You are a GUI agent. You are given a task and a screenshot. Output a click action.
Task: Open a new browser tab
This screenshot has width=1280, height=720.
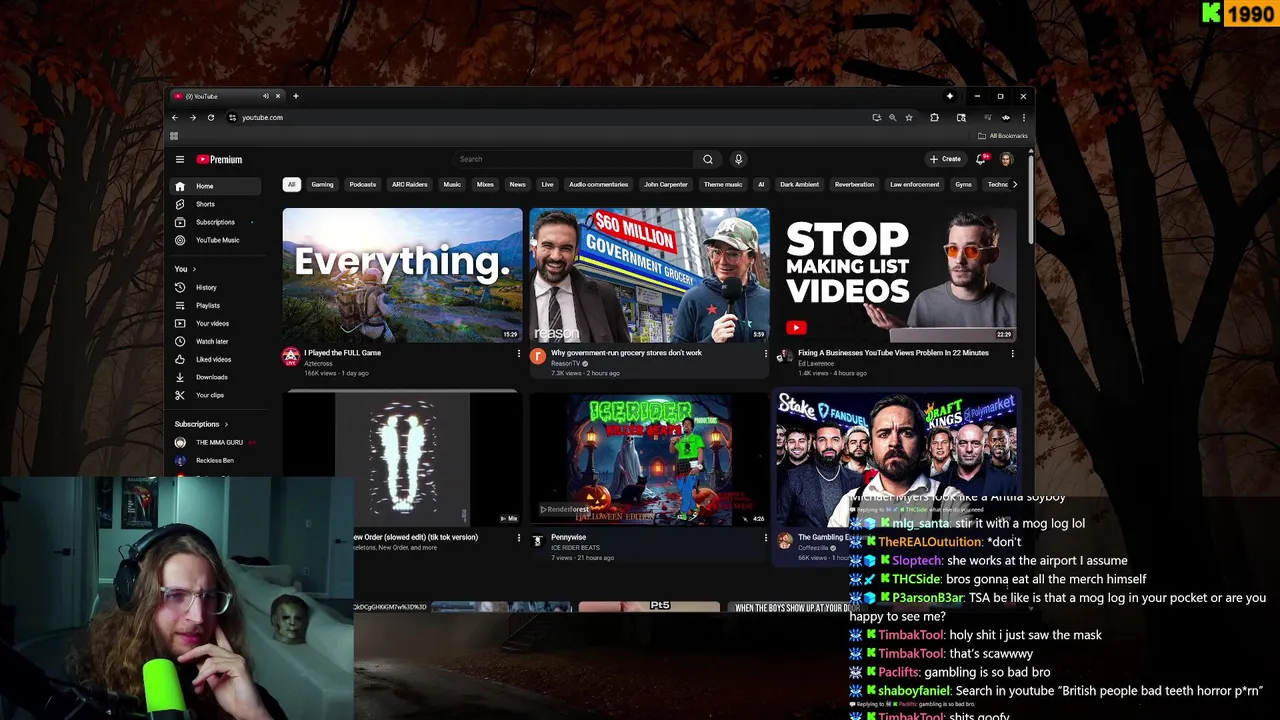[295, 96]
